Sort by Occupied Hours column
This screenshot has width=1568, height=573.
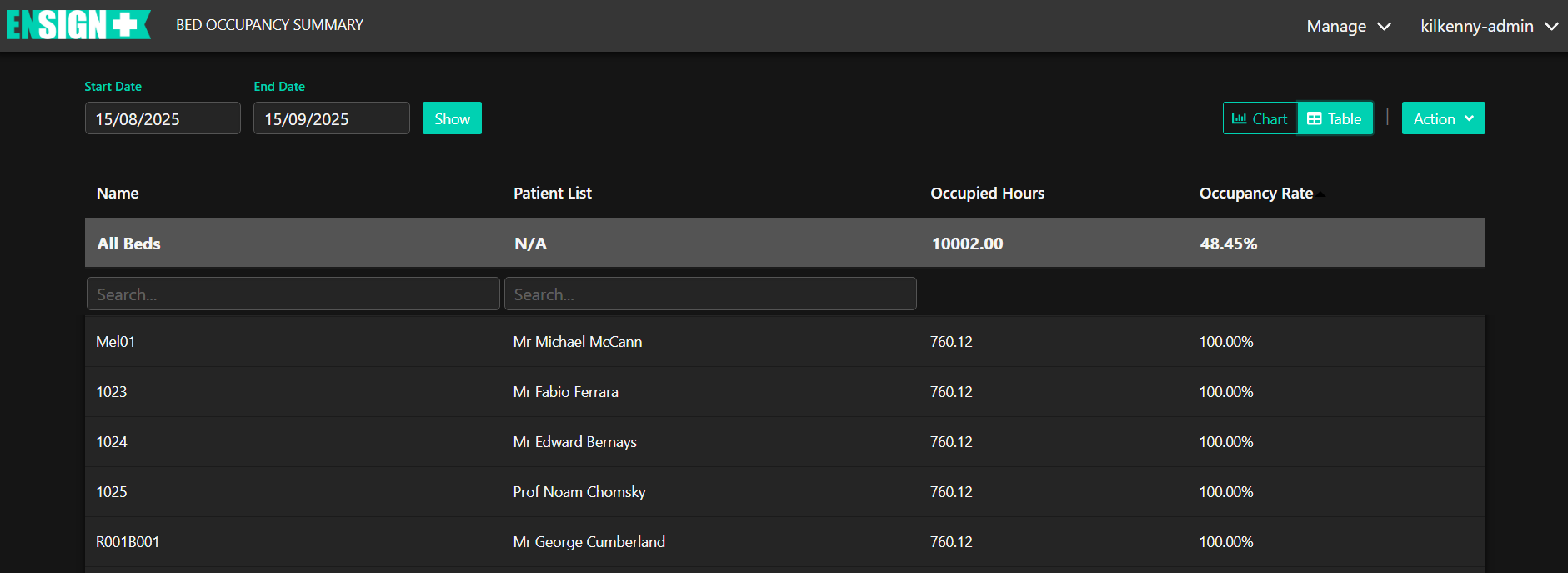(987, 194)
